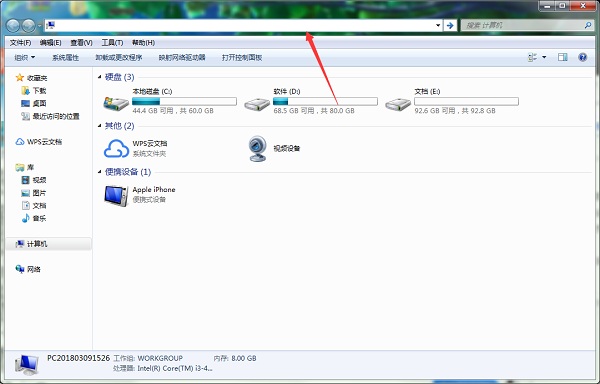This screenshot has width=600, height=384.
Task: Click the Back navigation arrow button
Action: click(x=13, y=26)
